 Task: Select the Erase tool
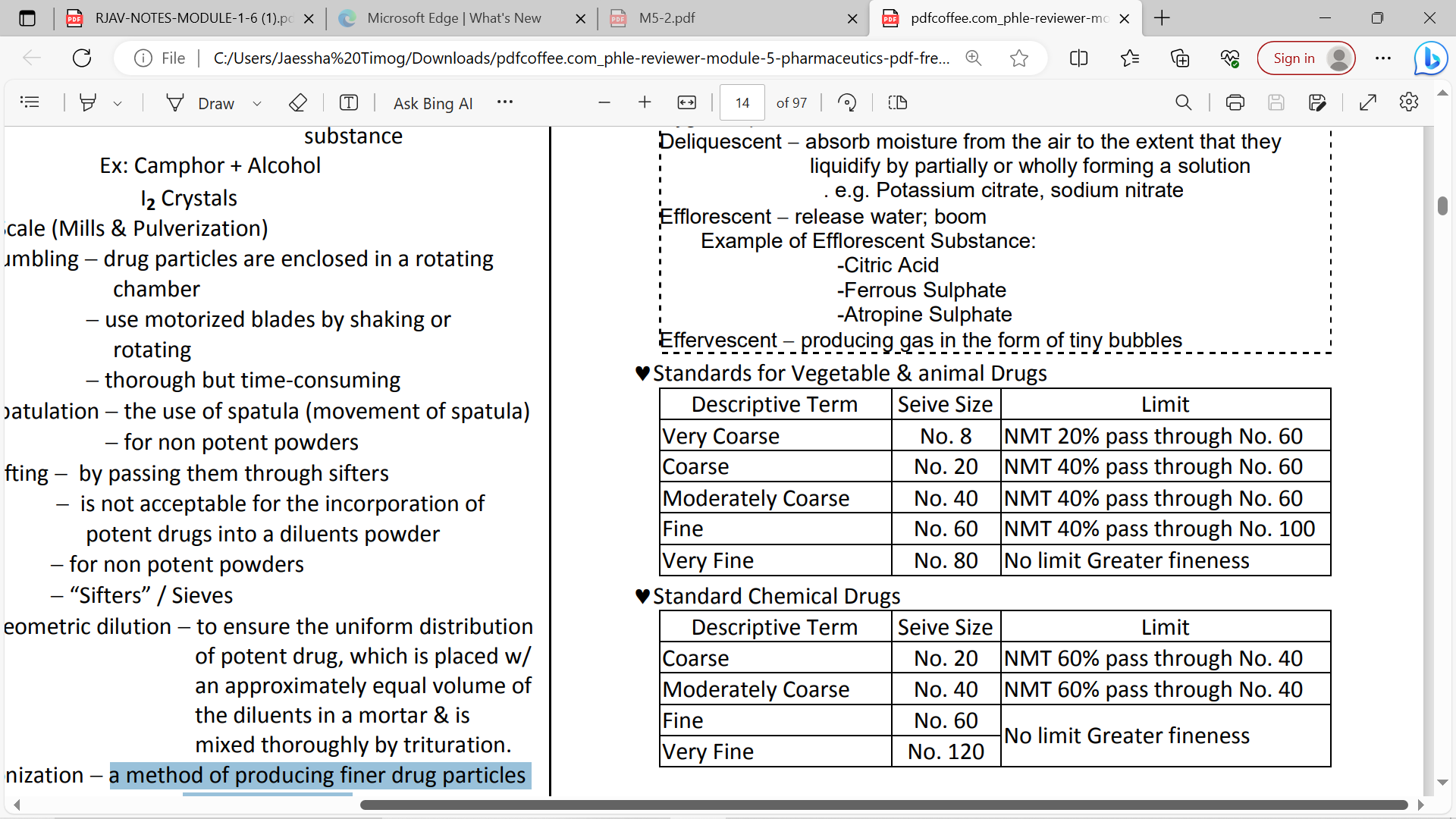click(x=298, y=102)
